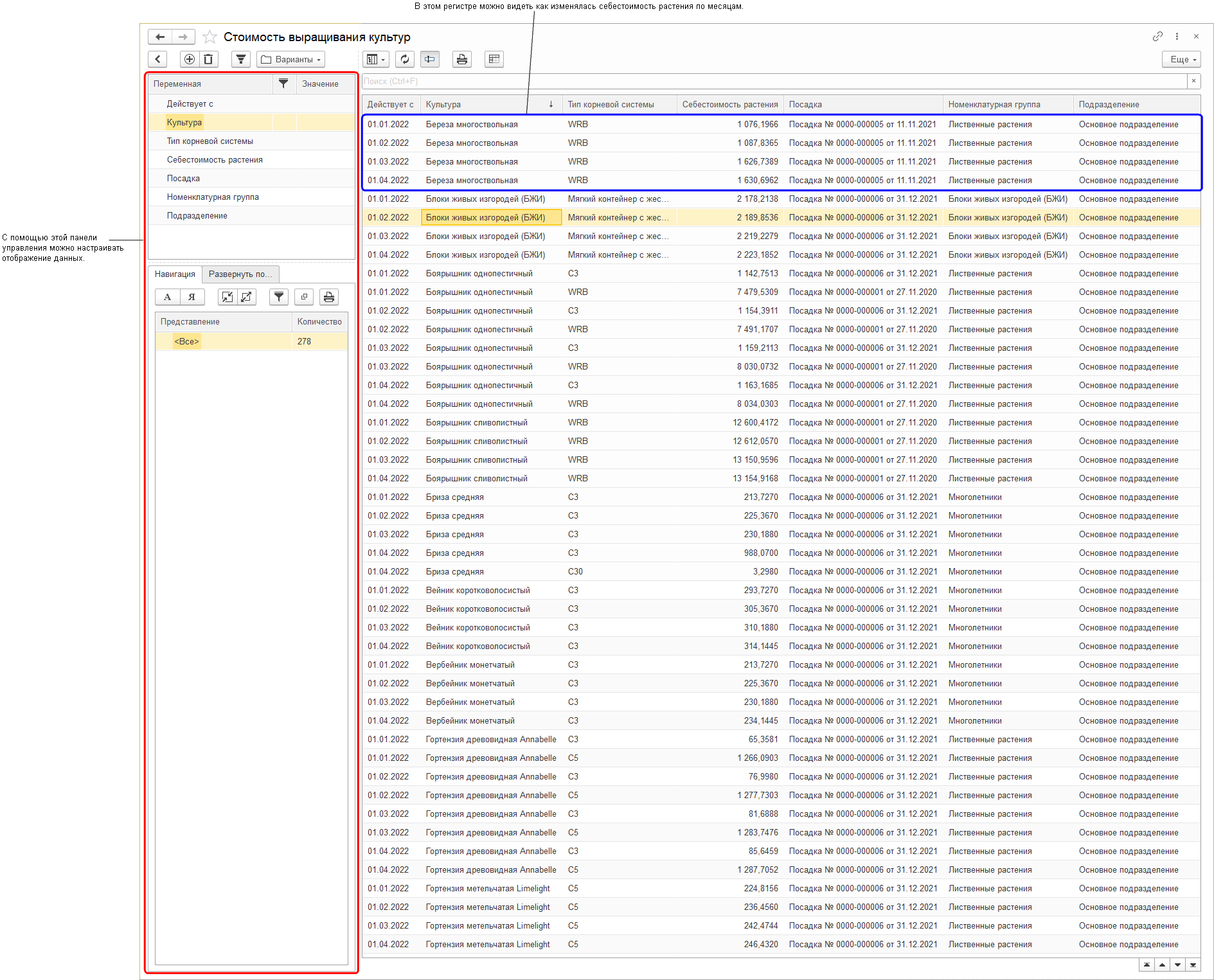The width and height of the screenshot is (1214, 980).
Task: Click the add filter plus icon
Action: pyautogui.click(x=190, y=60)
